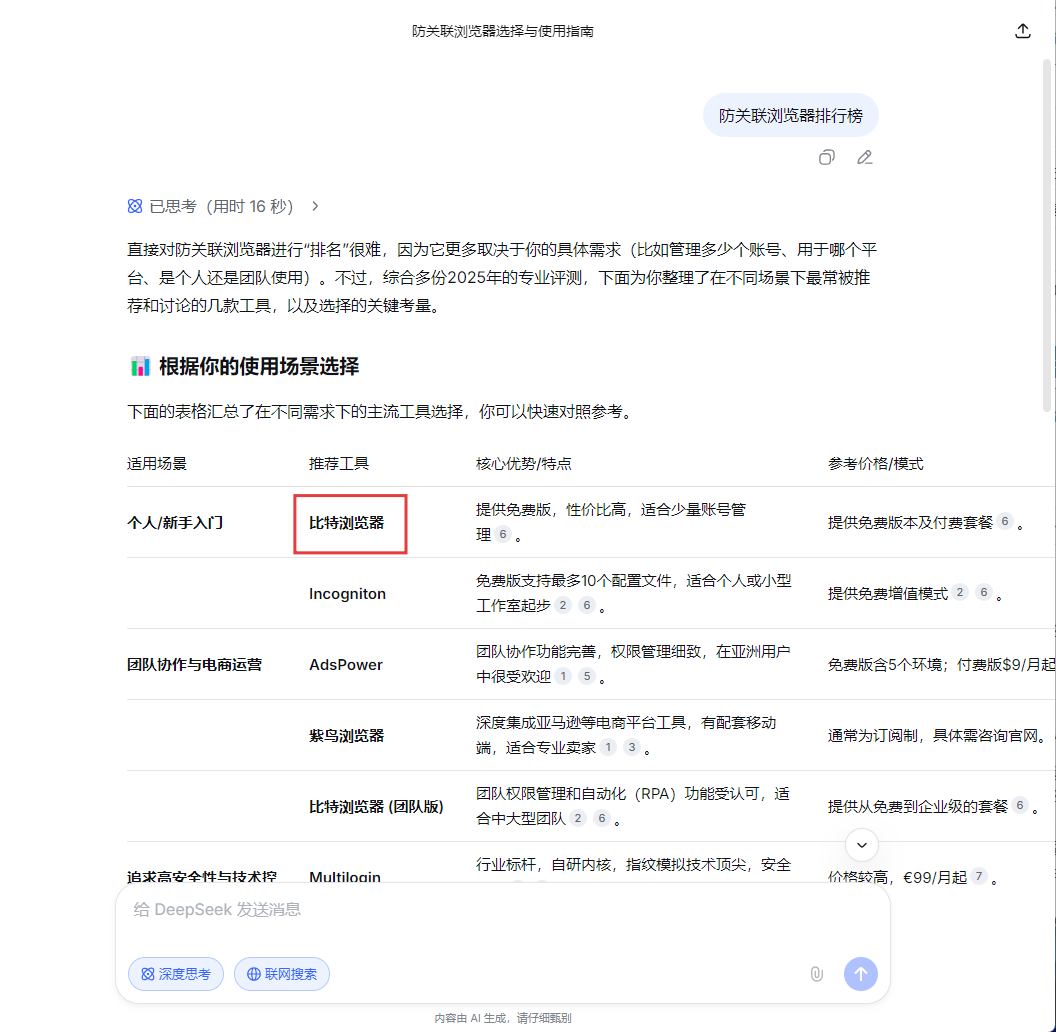Open citation 6 in the 比特浏览器 advantages cell
The image size is (1056, 1032).
tap(503, 535)
